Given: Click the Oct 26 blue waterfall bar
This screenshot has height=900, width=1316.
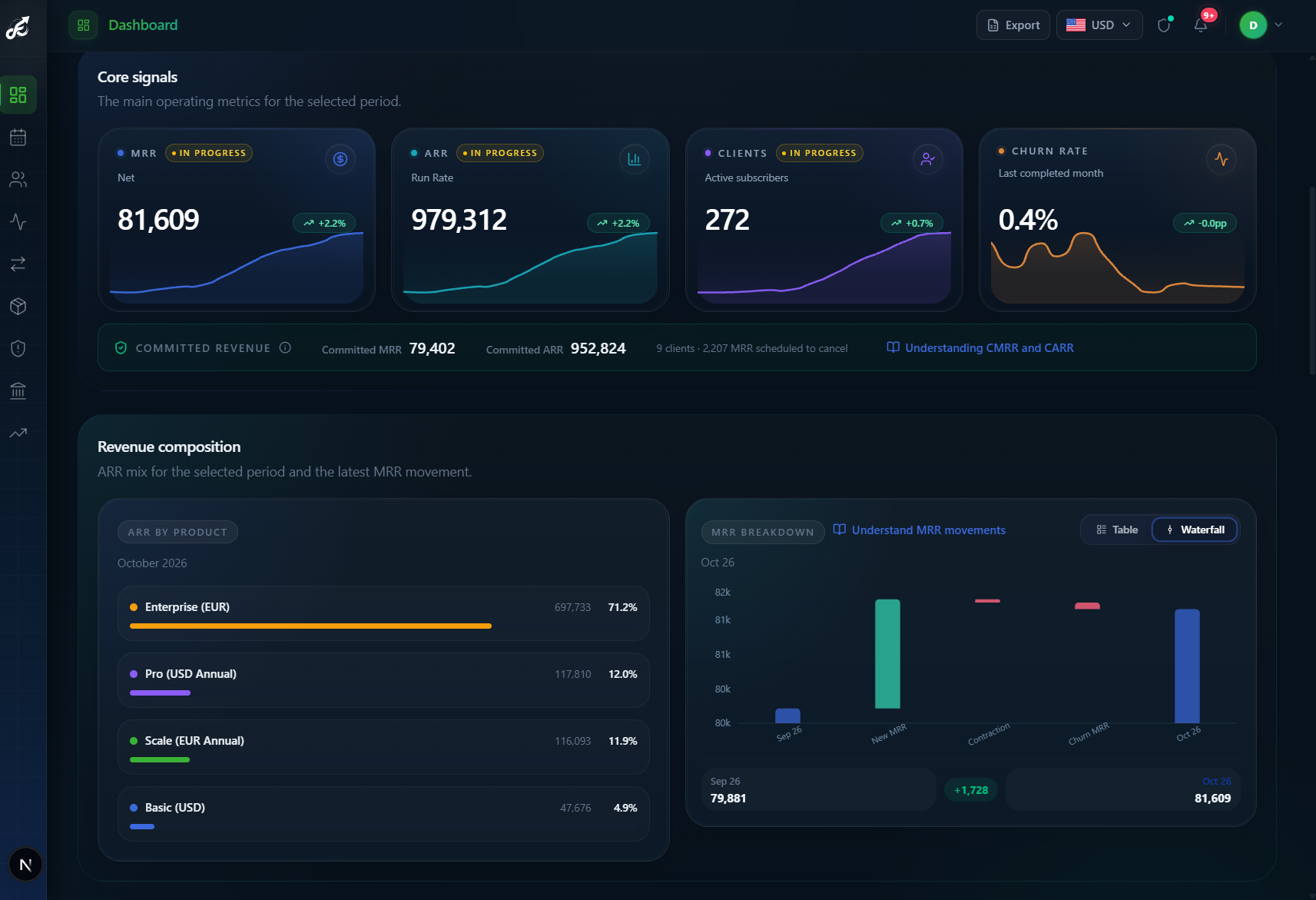Looking at the screenshot, I should click(x=1187, y=666).
